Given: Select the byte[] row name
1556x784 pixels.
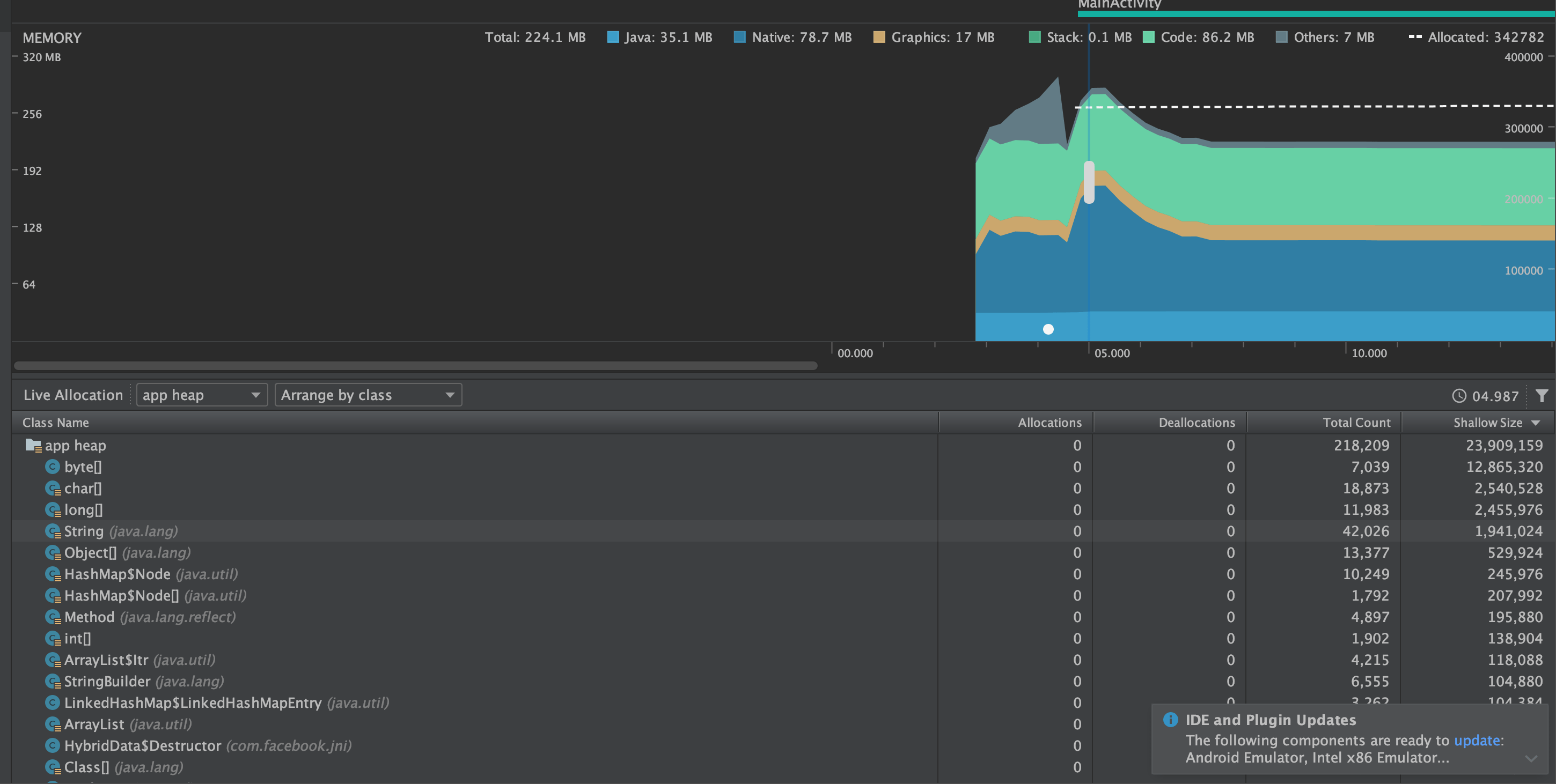Looking at the screenshot, I should click(83, 467).
